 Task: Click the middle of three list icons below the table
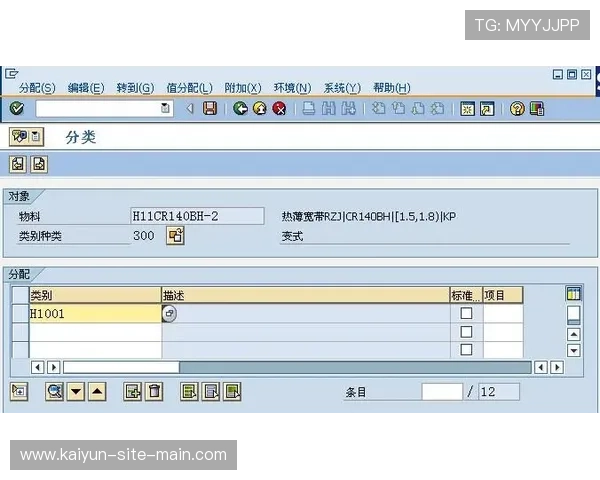pyautogui.click(x=211, y=392)
